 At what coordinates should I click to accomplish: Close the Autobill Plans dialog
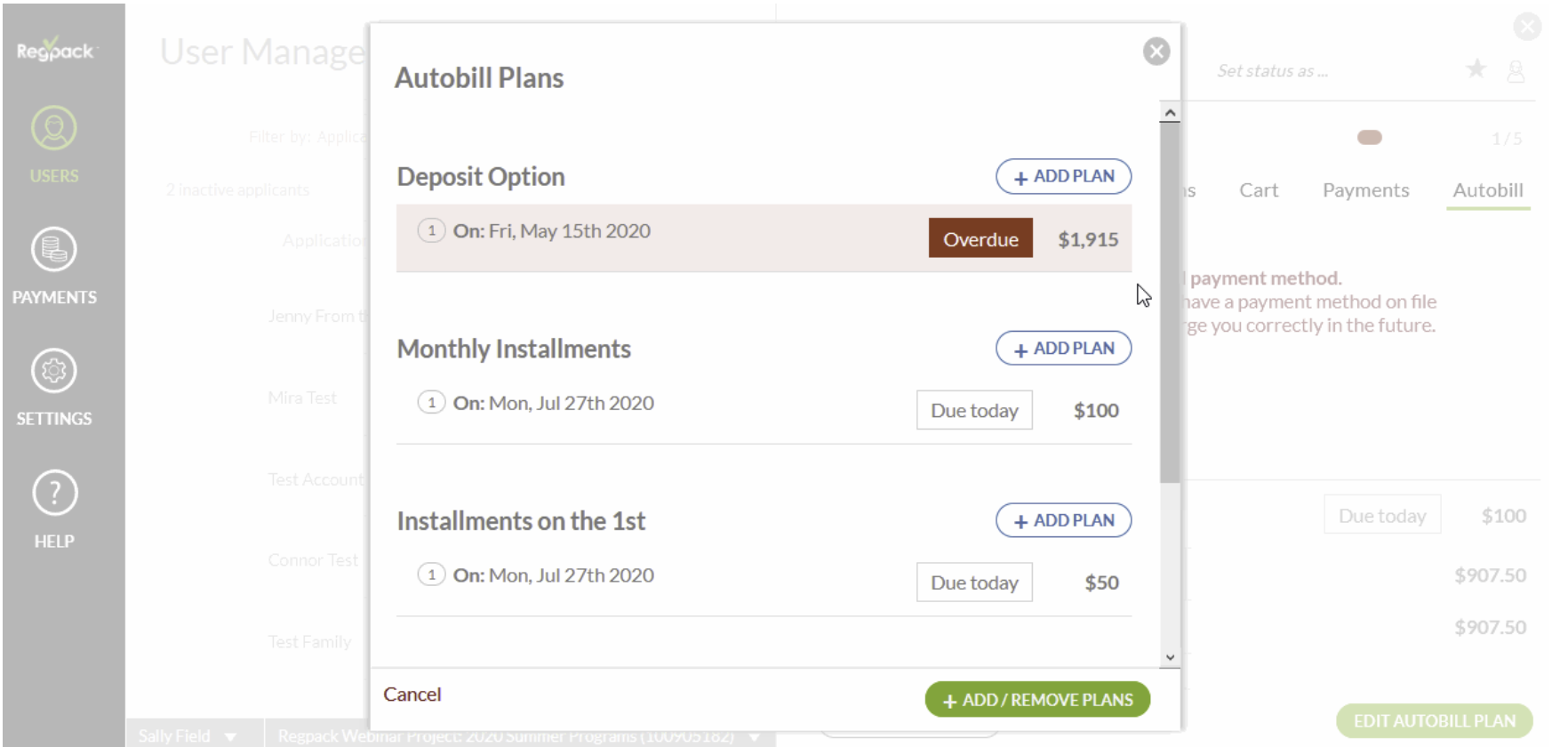tap(1156, 52)
